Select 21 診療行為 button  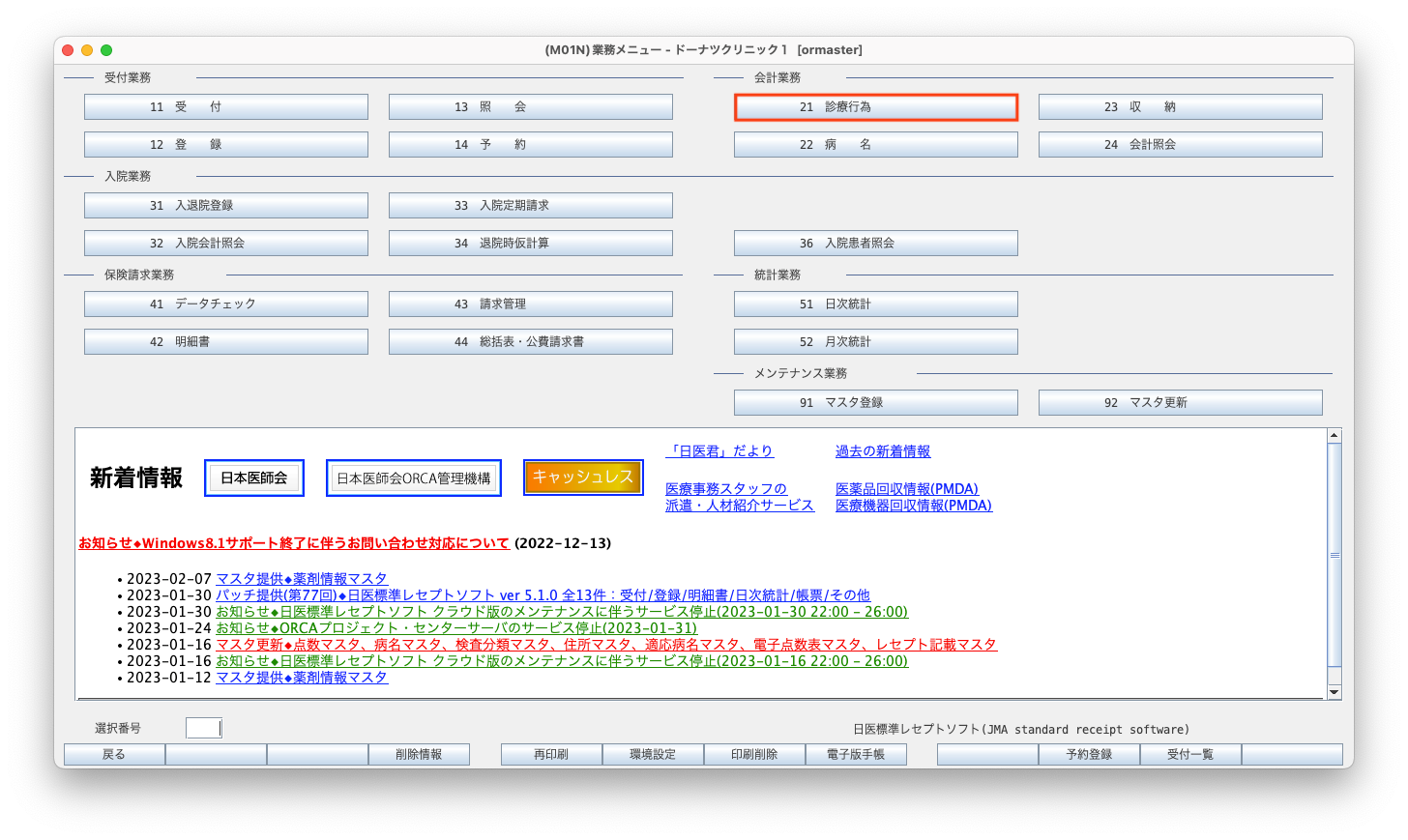875,107
